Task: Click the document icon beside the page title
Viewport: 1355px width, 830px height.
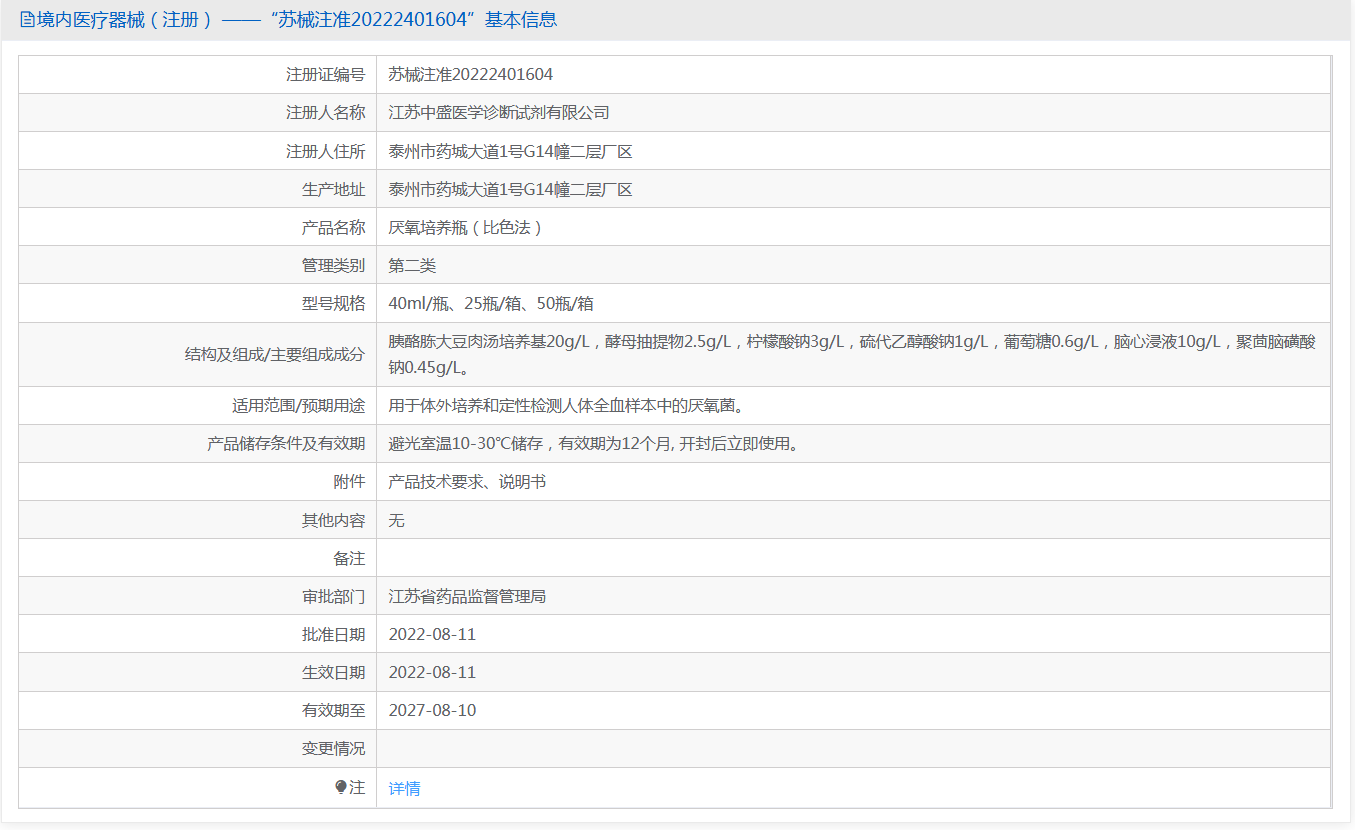Action: tap(27, 20)
